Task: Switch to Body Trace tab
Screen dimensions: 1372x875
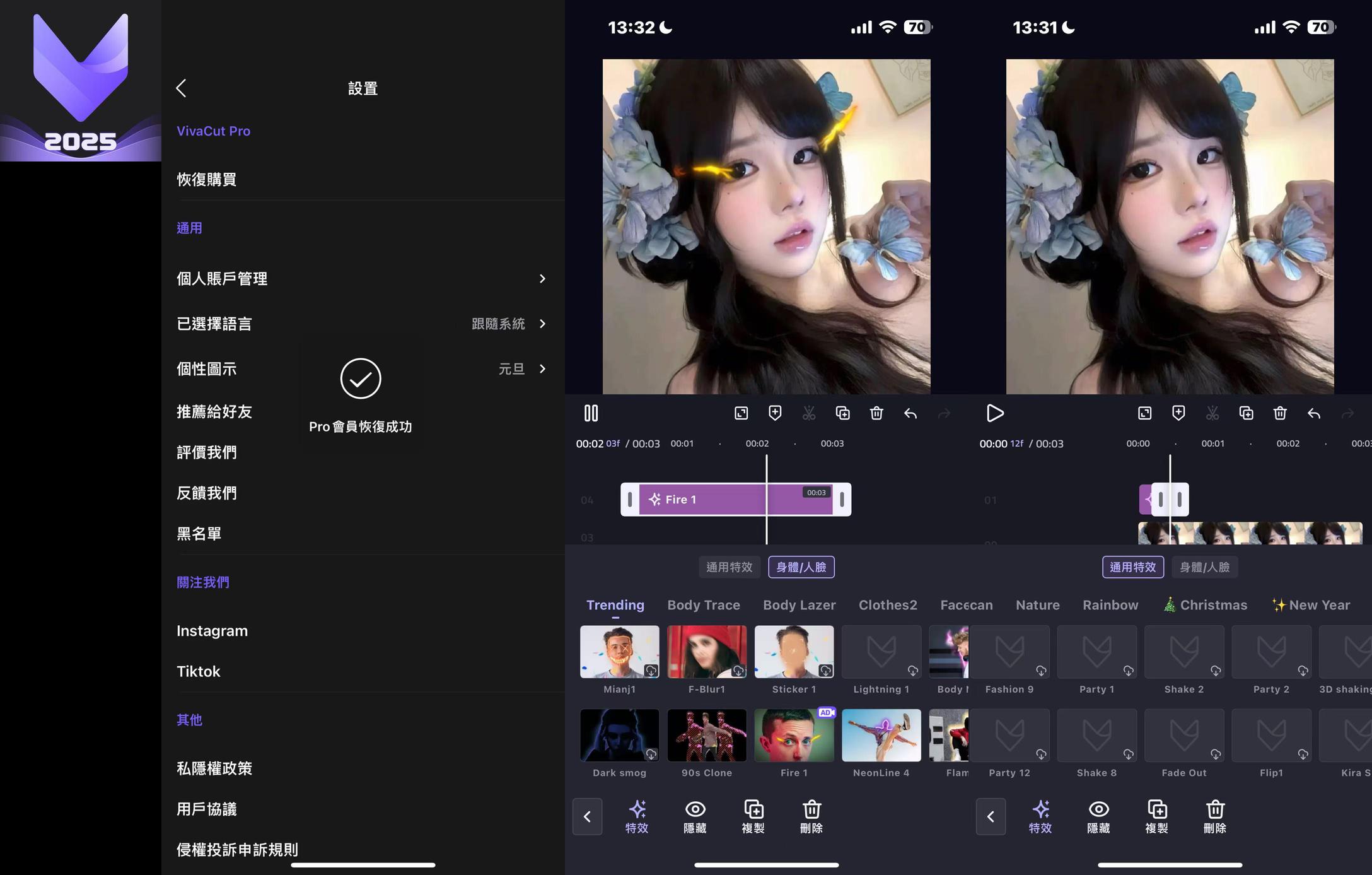Action: click(704, 605)
